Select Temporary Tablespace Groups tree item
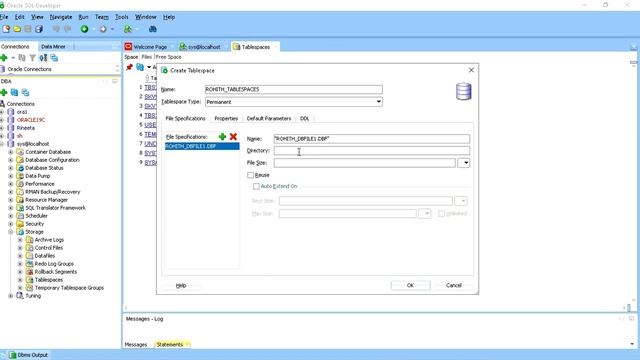The image size is (640, 360). (69, 288)
